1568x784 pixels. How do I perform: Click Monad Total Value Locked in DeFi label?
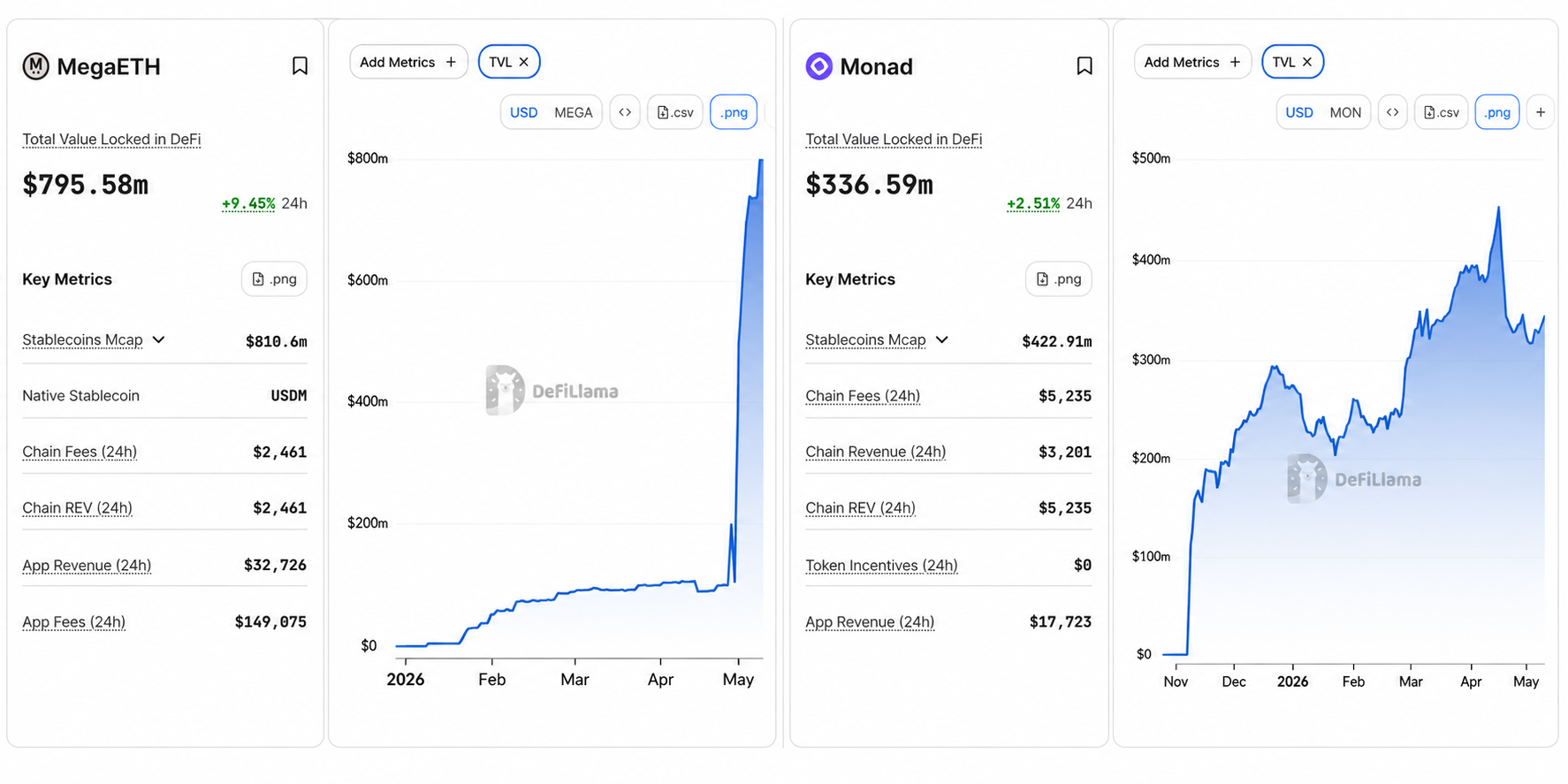(x=894, y=140)
